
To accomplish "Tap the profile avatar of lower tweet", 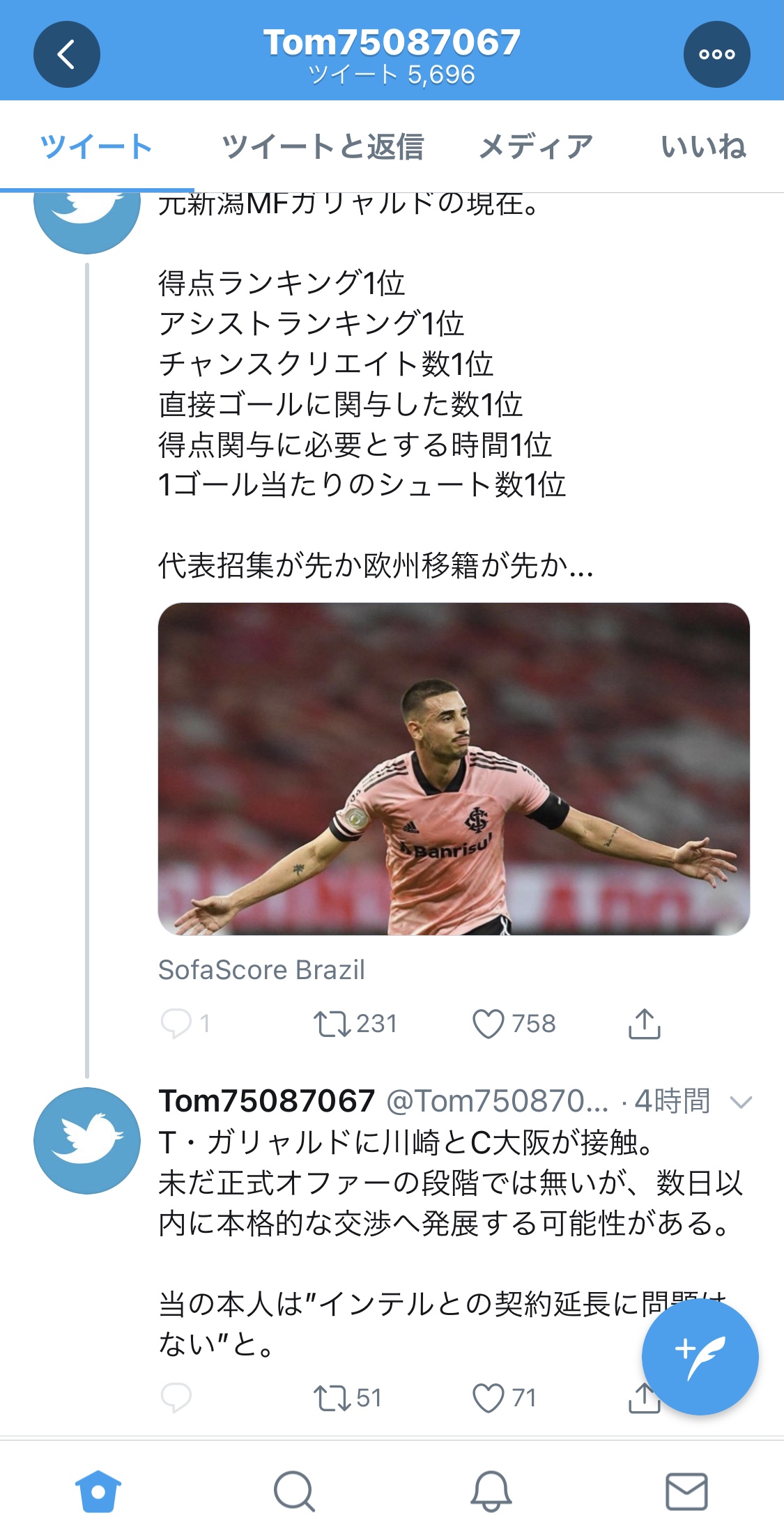I will (87, 1140).
